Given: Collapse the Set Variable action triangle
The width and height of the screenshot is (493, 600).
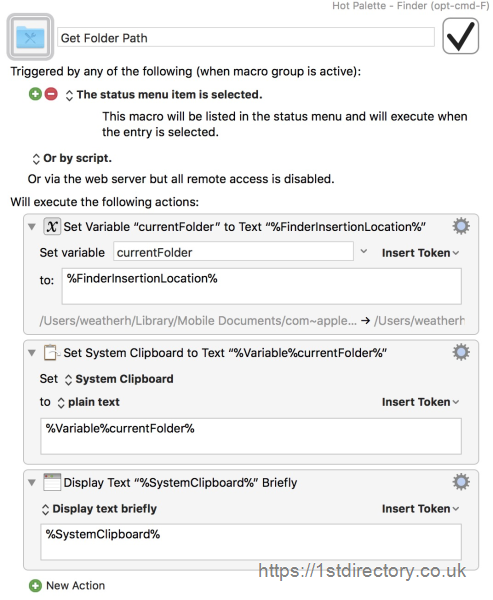Looking at the screenshot, I should click(32, 227).
